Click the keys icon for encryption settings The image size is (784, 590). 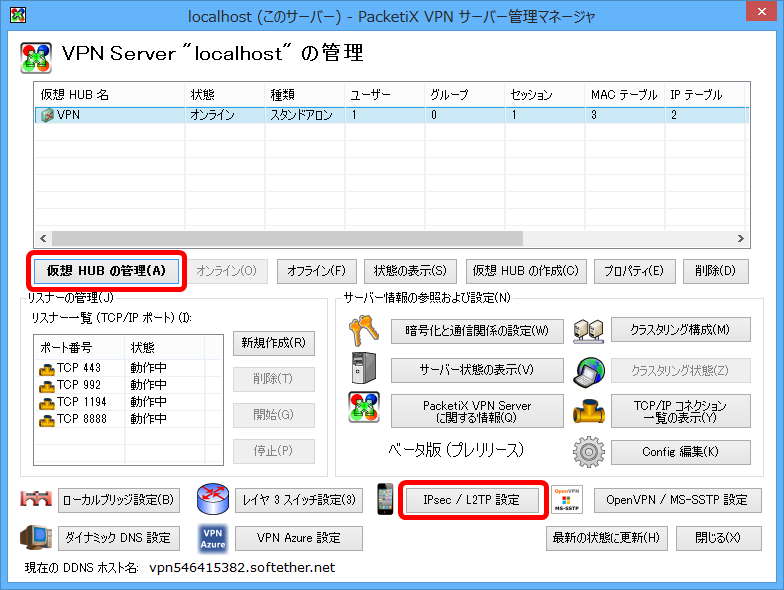(364, 330)
